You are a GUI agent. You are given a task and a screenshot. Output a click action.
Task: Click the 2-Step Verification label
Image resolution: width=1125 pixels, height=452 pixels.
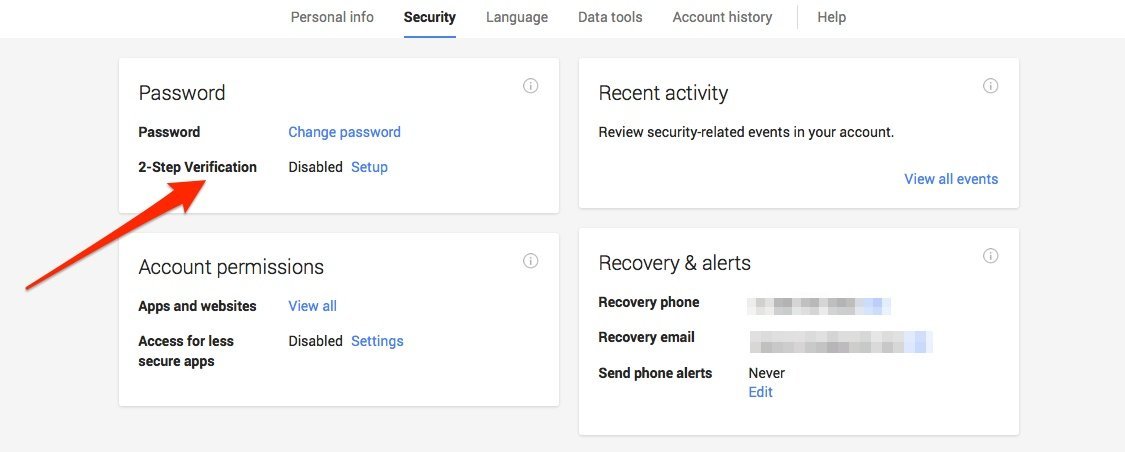[x=197, y=167]
